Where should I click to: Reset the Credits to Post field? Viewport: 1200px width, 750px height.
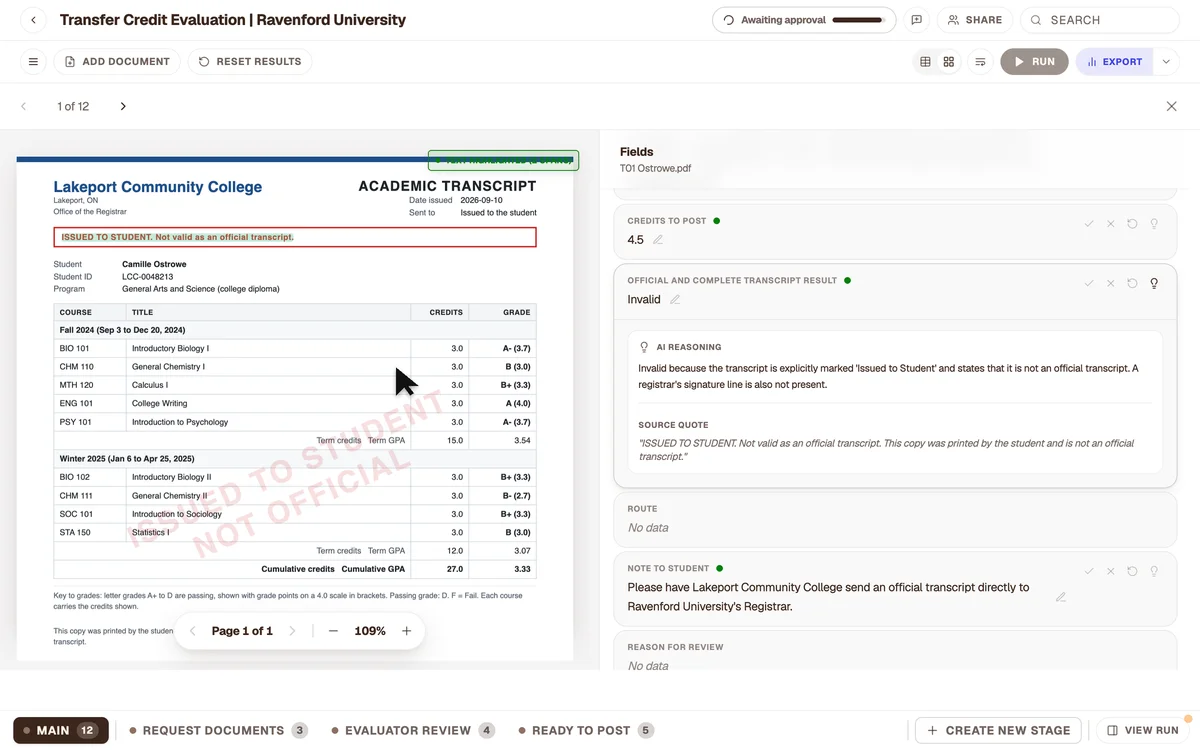coord(1132,224)
